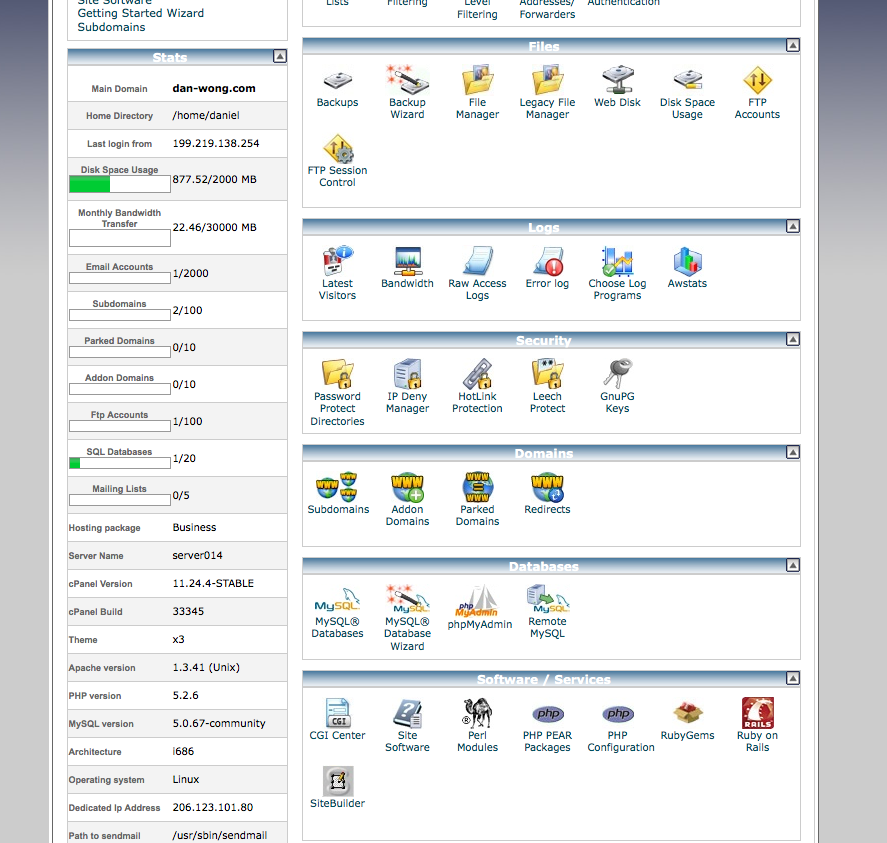Open Choose Log Programs
This screenshot has width=887, height=843.
[617, 261]
